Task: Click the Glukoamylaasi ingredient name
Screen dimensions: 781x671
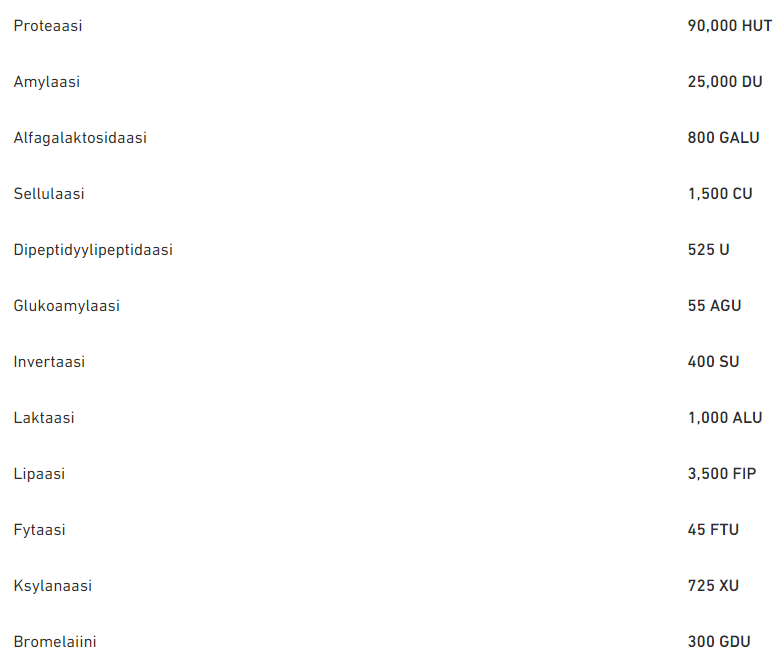Action: [x=67, y=306]
